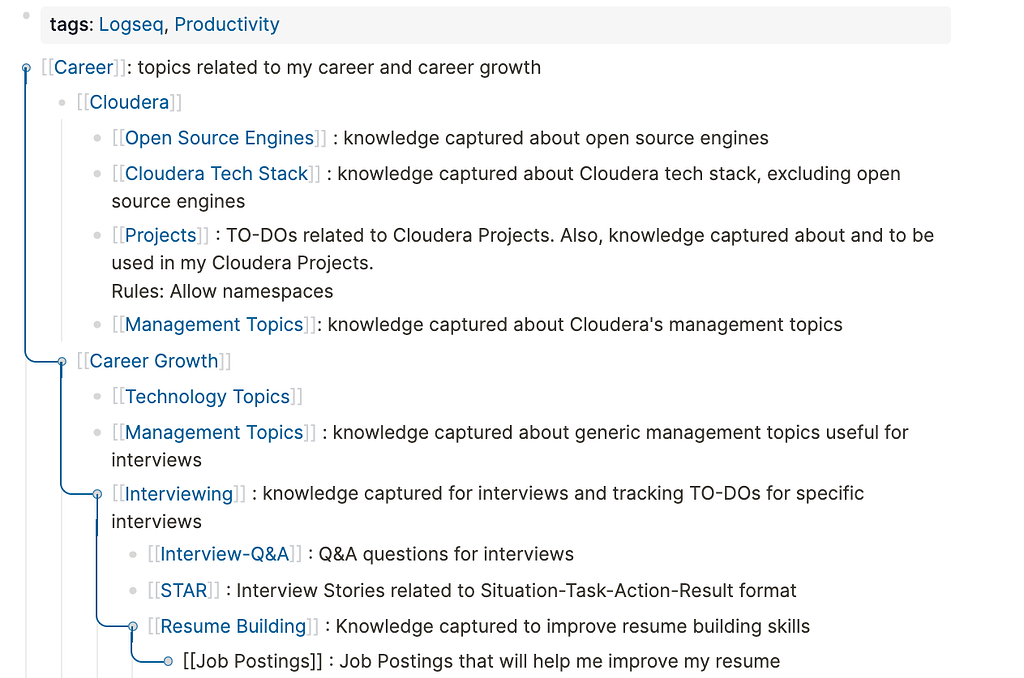Click the bullet beside Career Growth block
The height and width of the screenshot is (678, 1024).
pos(62,361)
